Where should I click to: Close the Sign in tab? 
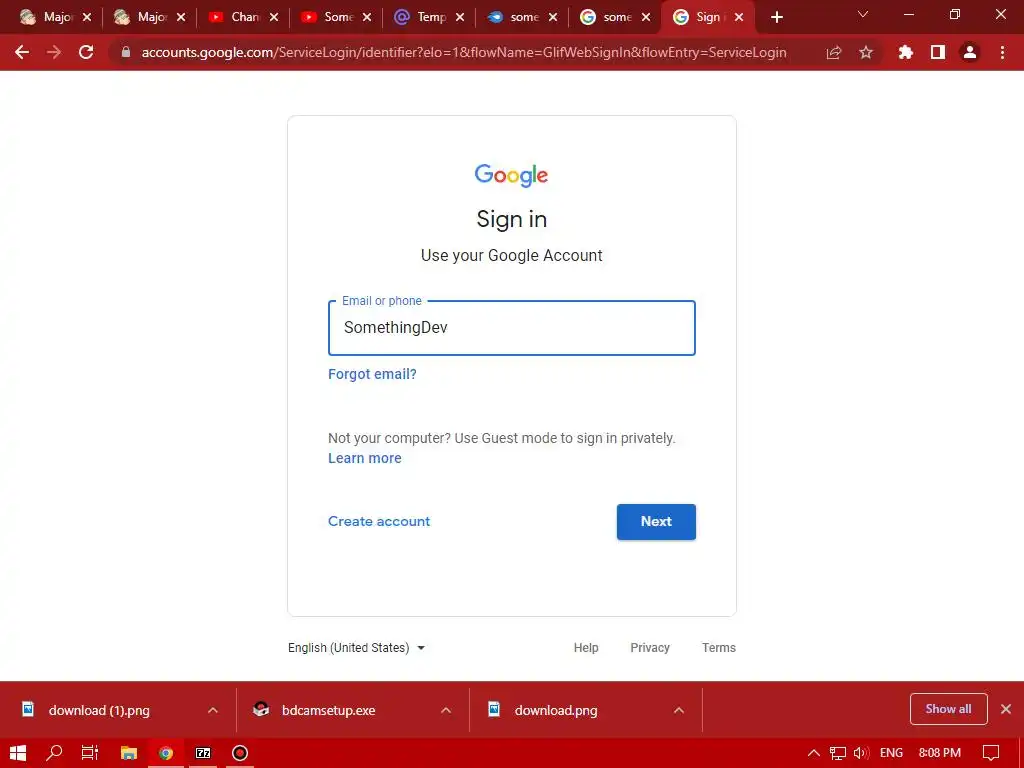[739, 17]
